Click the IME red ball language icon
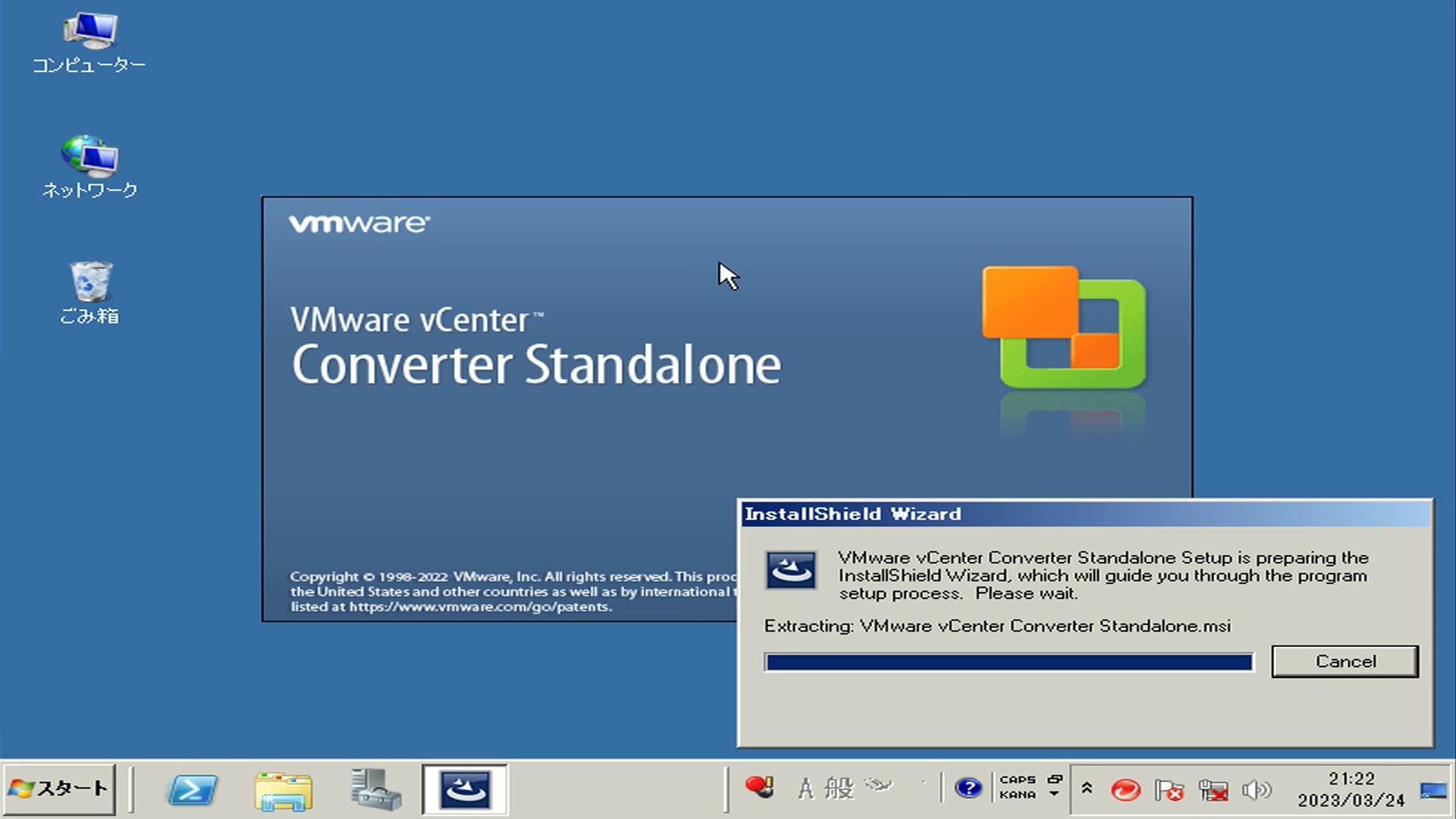The image size is (1456, 819). (x=758, y=787)
